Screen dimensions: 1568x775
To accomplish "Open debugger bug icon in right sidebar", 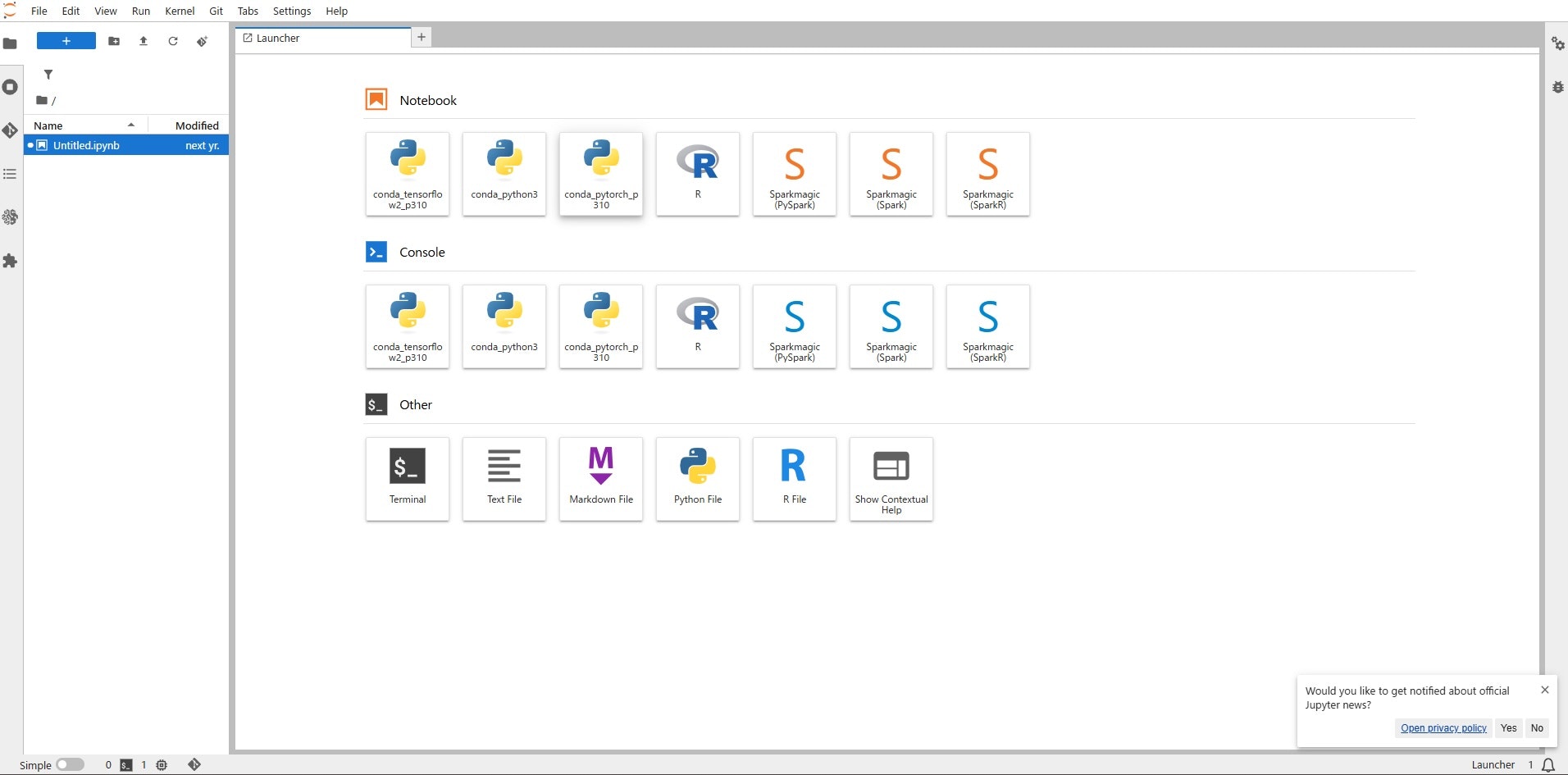I will coord(1557,87).
